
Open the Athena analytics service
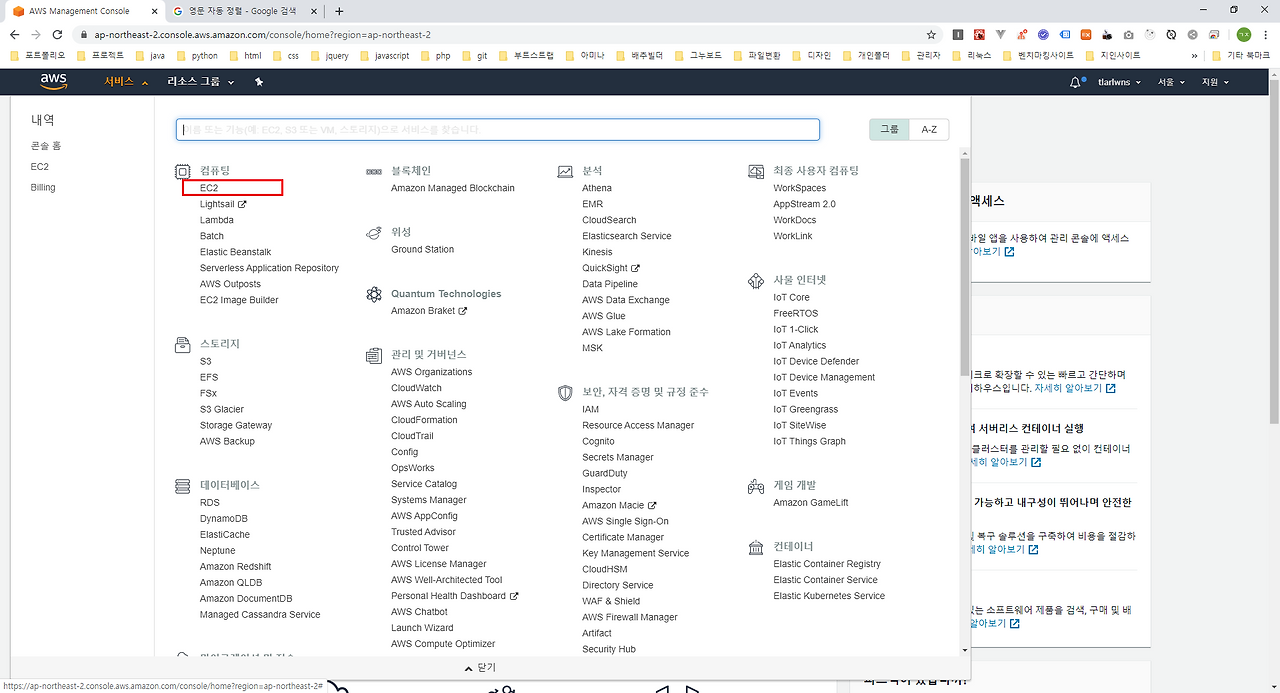[x=597, y=188]
